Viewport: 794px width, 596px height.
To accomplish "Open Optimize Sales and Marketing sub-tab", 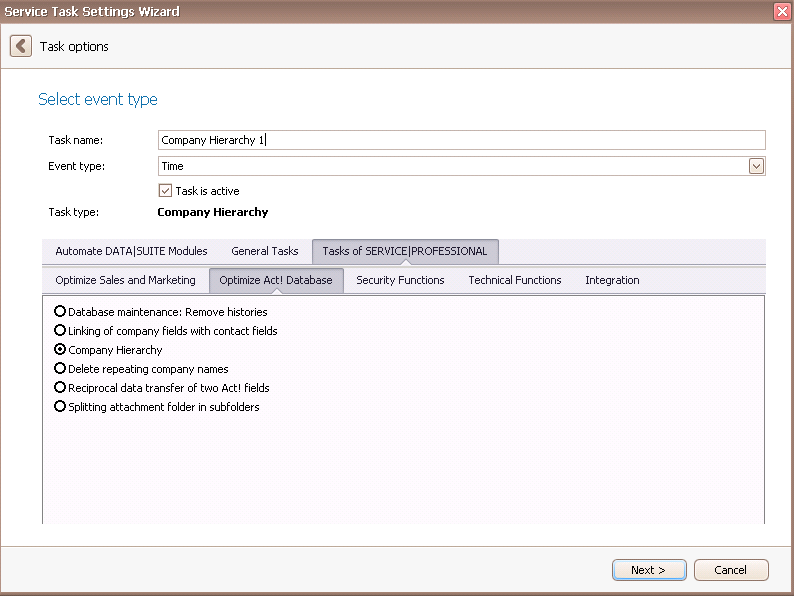I will [125, 280].
